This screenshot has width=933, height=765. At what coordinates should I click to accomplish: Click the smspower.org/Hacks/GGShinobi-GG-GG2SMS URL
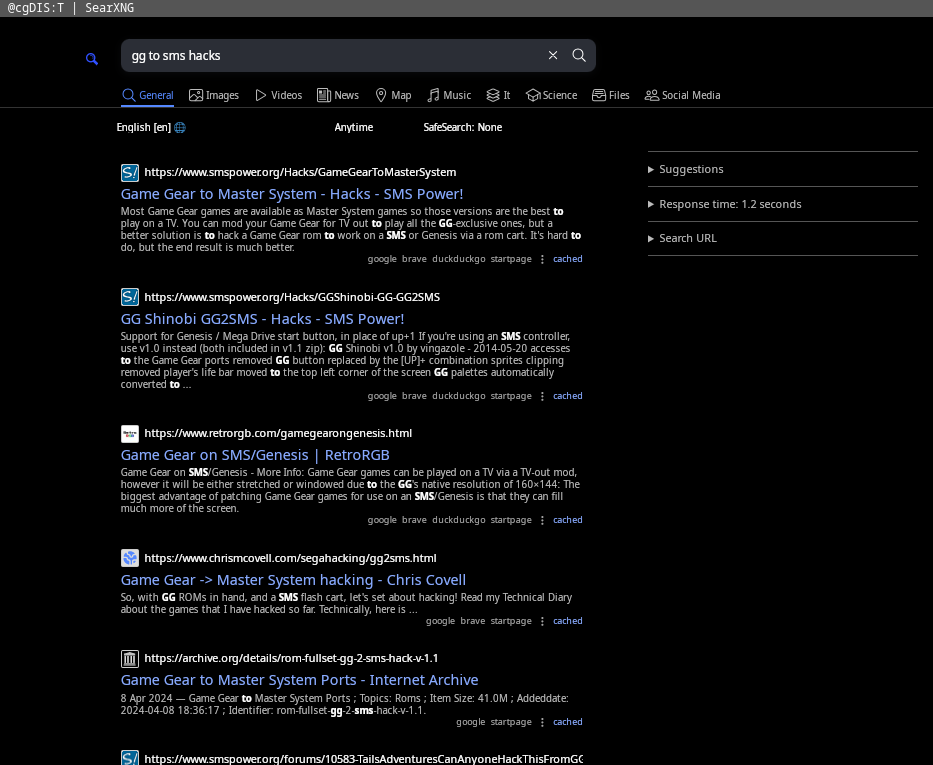point(292,297)
